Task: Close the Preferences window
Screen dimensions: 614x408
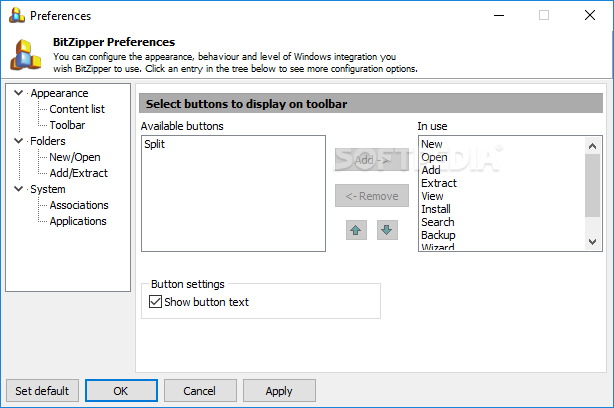Action: tap(590, 16)
